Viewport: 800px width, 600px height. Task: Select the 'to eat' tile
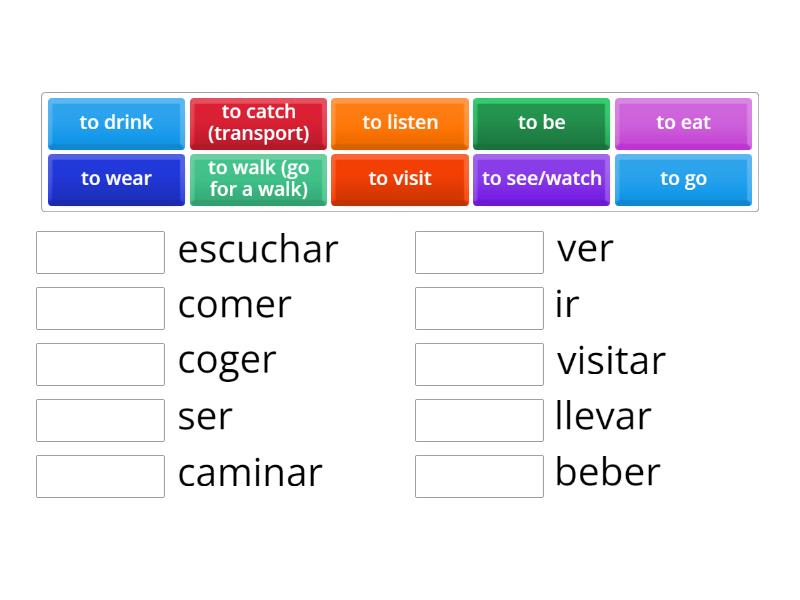[683, 123]
